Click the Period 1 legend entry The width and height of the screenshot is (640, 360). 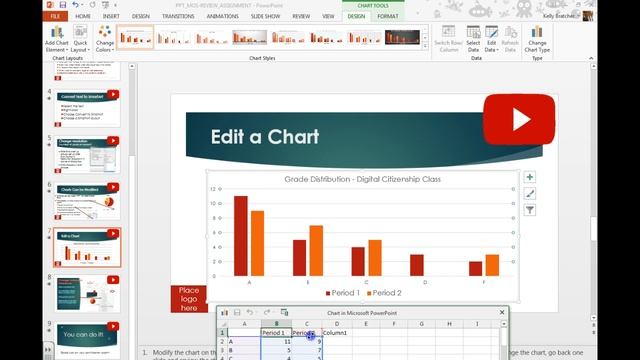[343, 293]
